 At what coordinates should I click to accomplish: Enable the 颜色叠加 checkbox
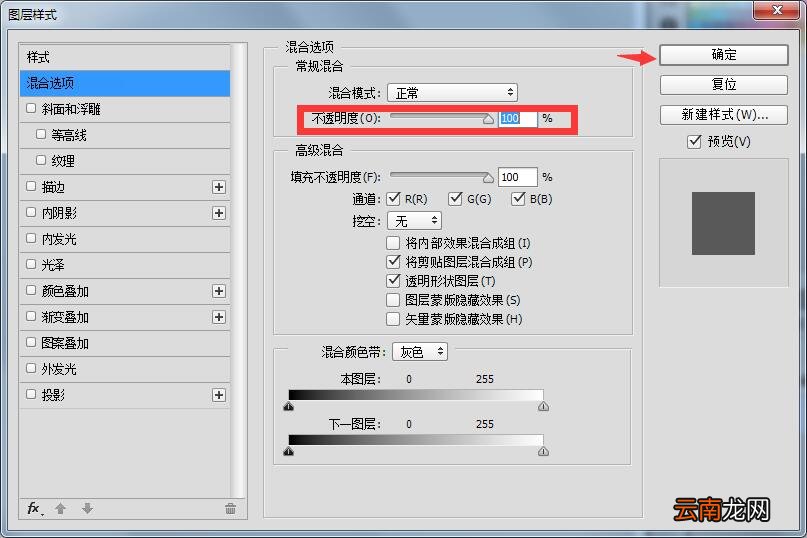pyautogui.click(x=31, y=290)
